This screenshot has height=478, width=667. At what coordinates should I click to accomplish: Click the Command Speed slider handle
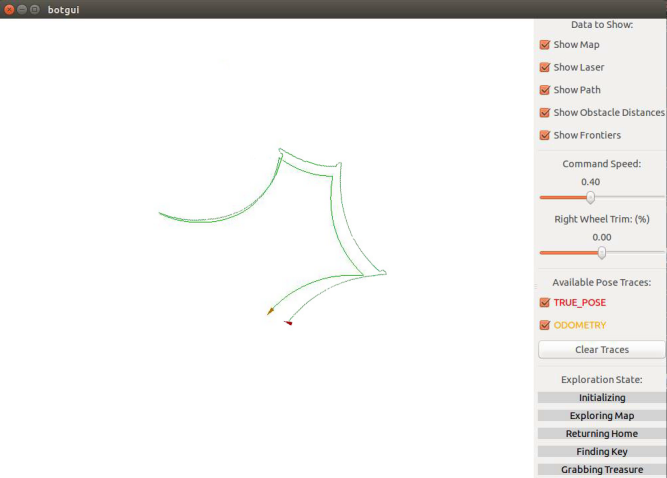coord(590,197)
